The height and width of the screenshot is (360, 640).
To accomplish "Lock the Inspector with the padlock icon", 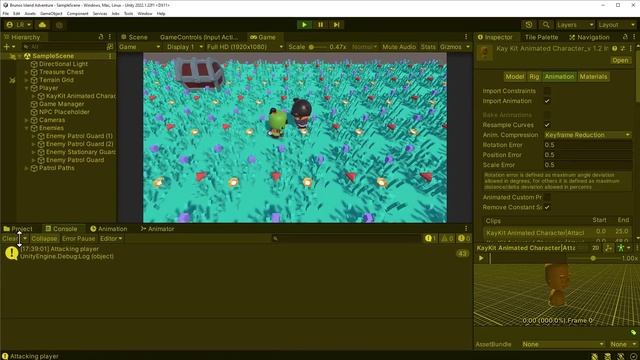I will tap(625, 37).
